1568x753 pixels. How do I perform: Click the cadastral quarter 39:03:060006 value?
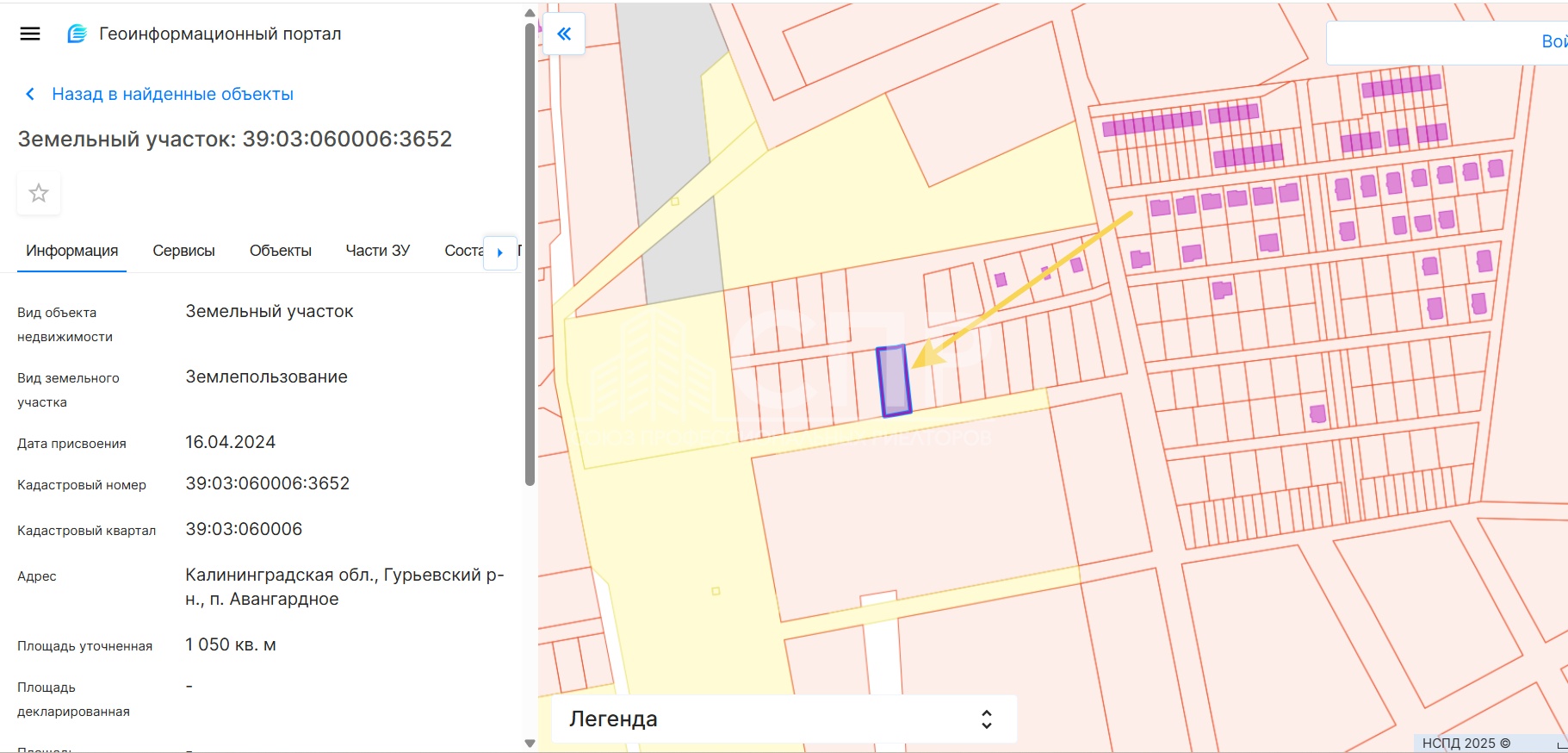(x=244, y=529)
